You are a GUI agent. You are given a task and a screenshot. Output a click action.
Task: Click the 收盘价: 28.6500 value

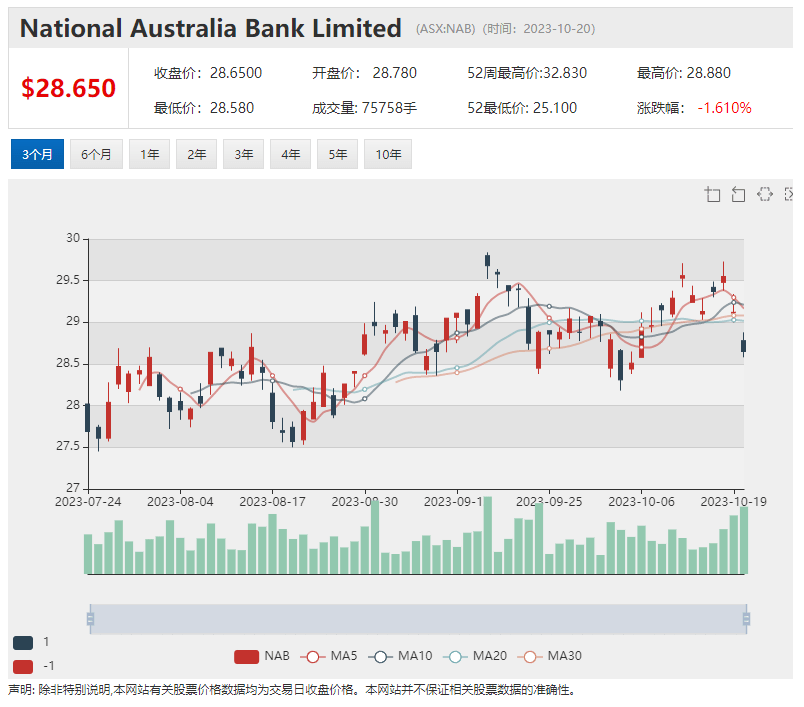click(208, 73)
